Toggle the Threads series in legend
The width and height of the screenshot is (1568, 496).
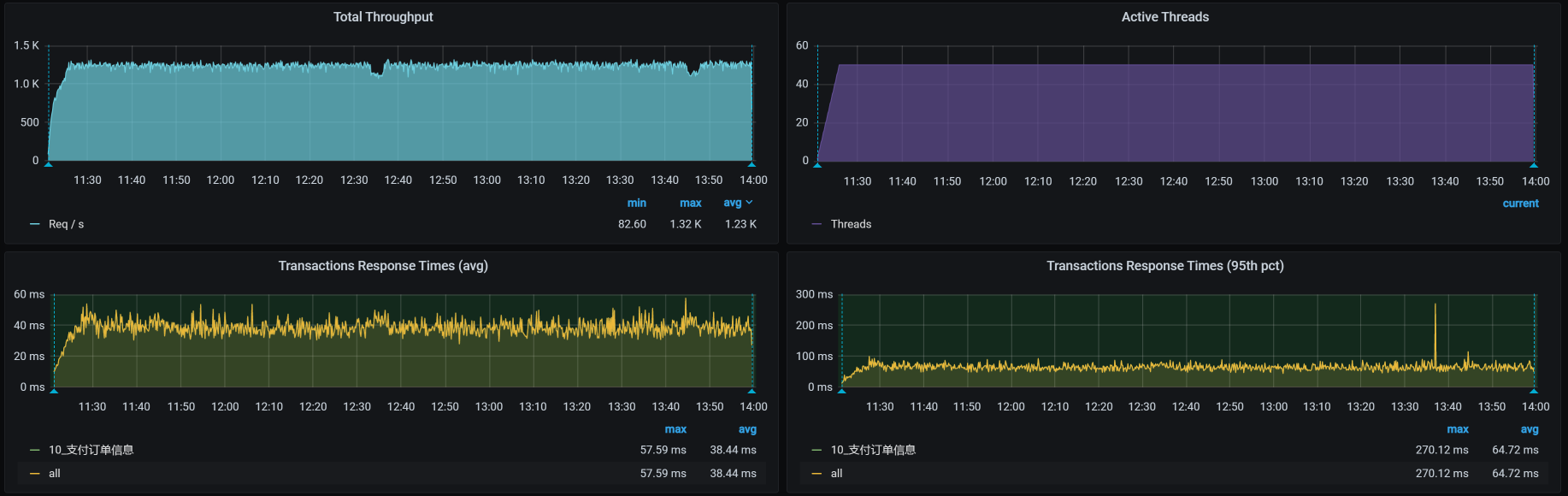click(x=851, y=224)
